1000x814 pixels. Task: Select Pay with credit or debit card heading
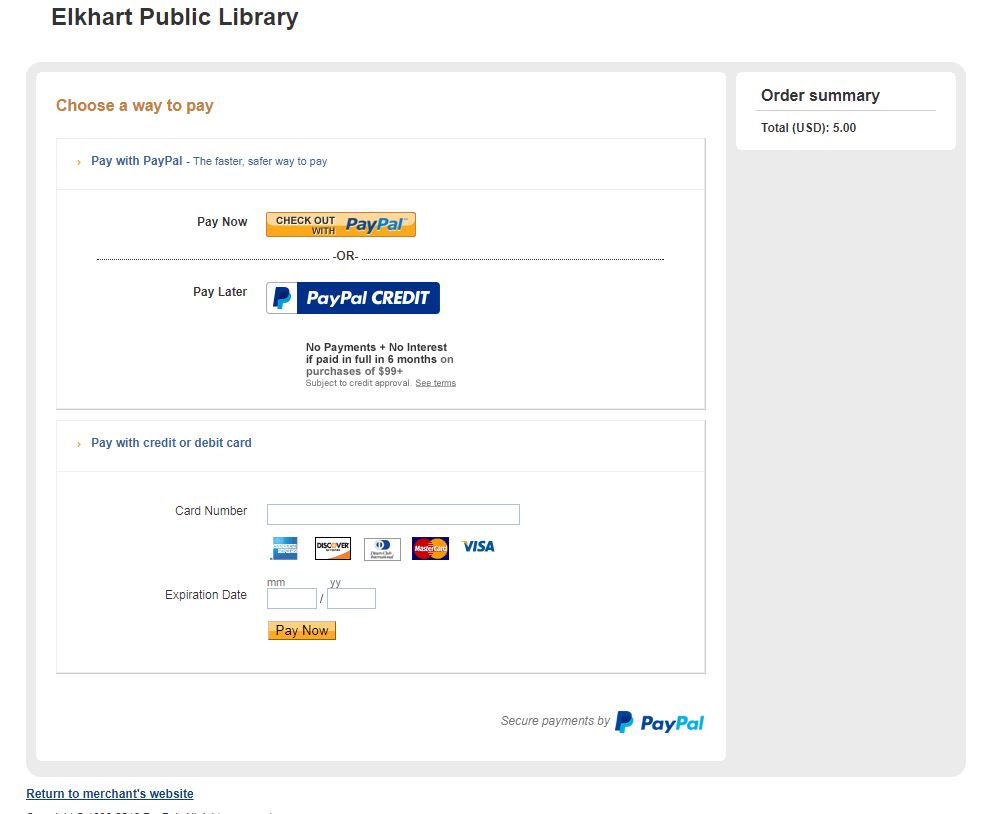point(171,443)
